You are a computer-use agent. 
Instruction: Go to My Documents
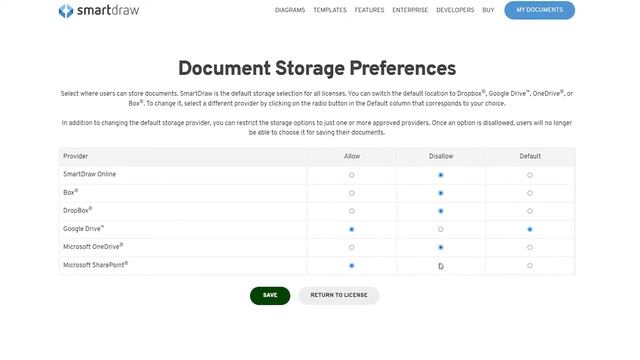(x=540, y=10)
